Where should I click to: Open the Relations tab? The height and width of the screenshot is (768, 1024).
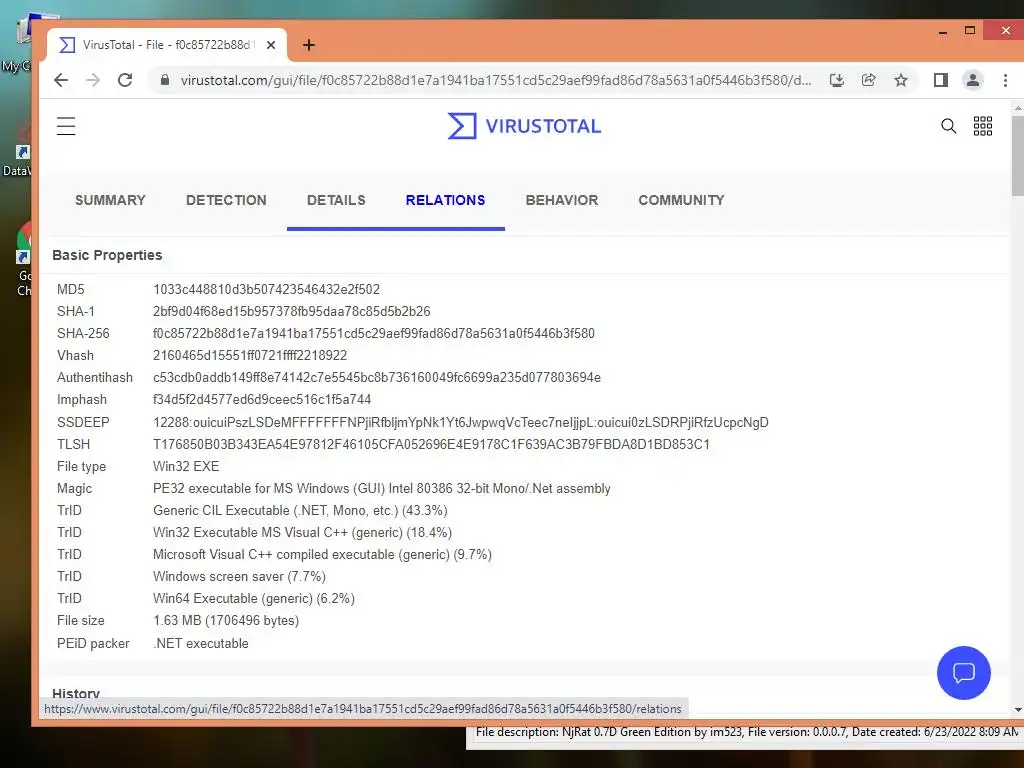point(445,200)
